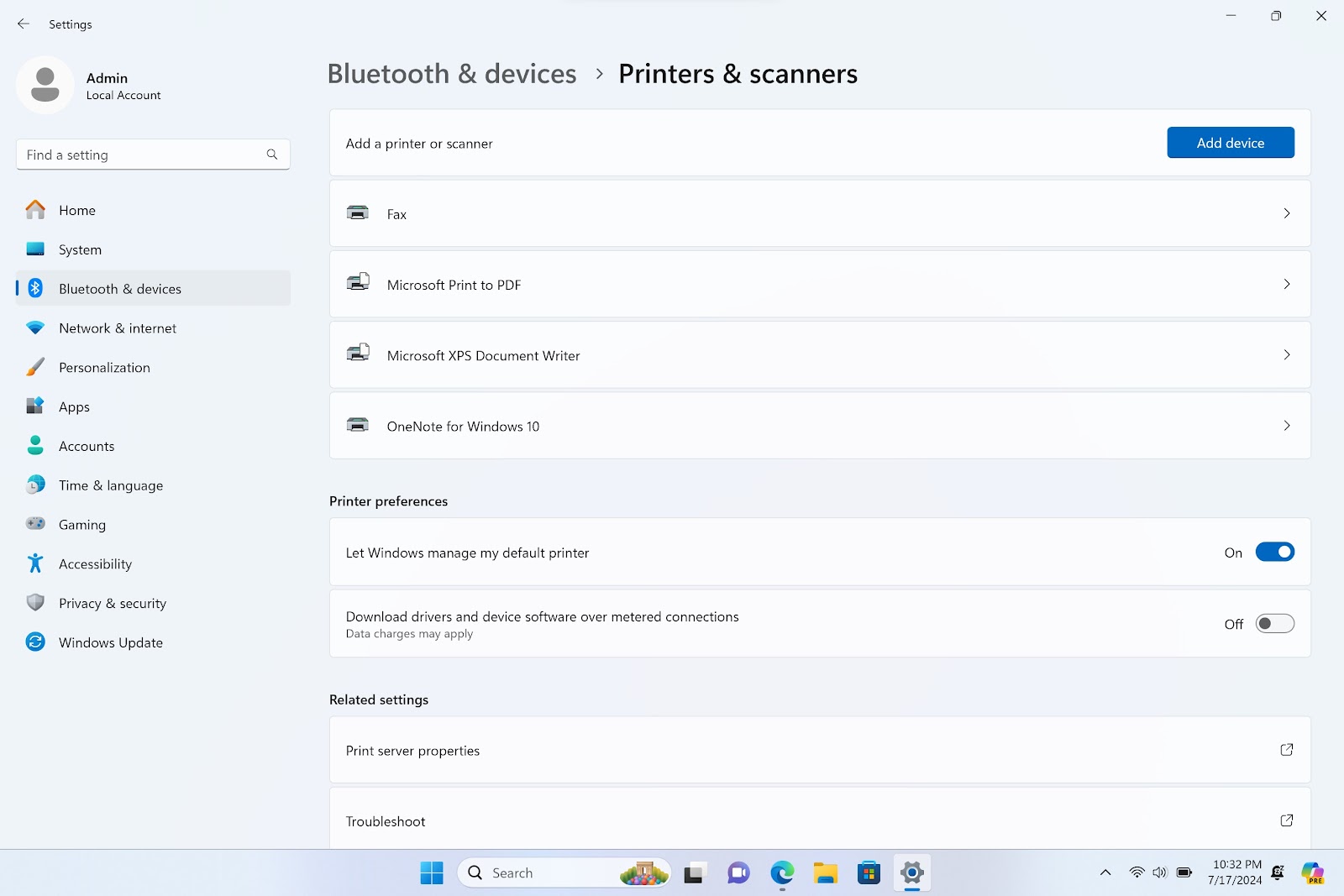Click the Apps icon in sidebar

point(35,406)
